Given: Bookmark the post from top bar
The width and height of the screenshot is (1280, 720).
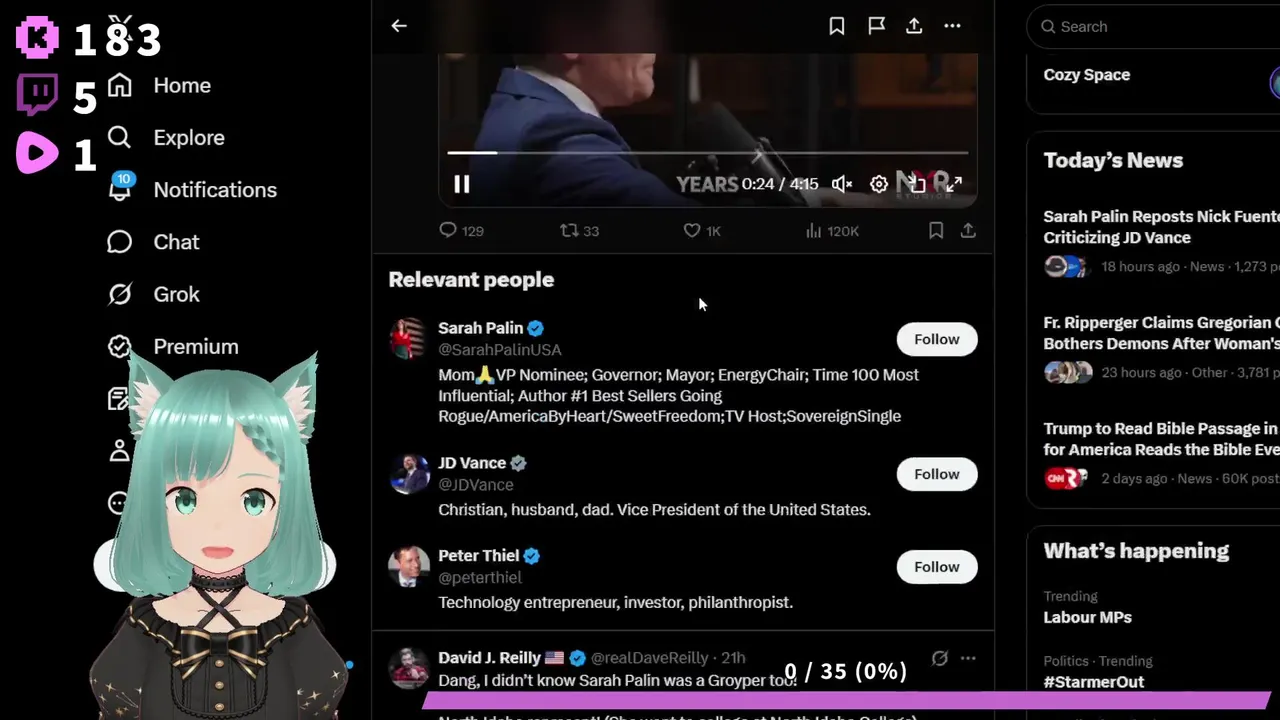Looking at the screenshot, I should (837, 26).
